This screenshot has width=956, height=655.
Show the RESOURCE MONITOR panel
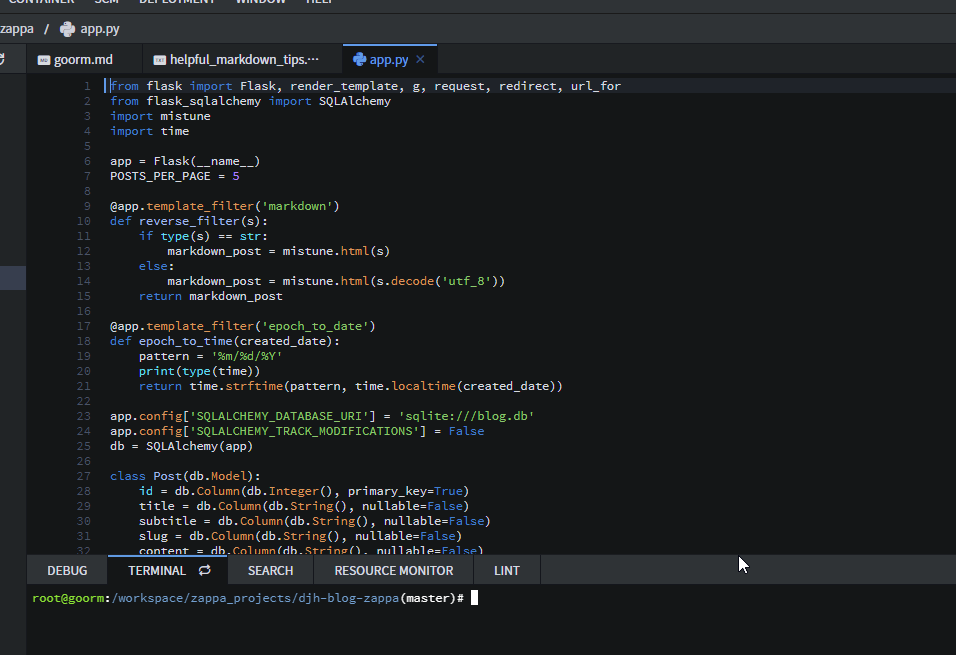[393, 571]
